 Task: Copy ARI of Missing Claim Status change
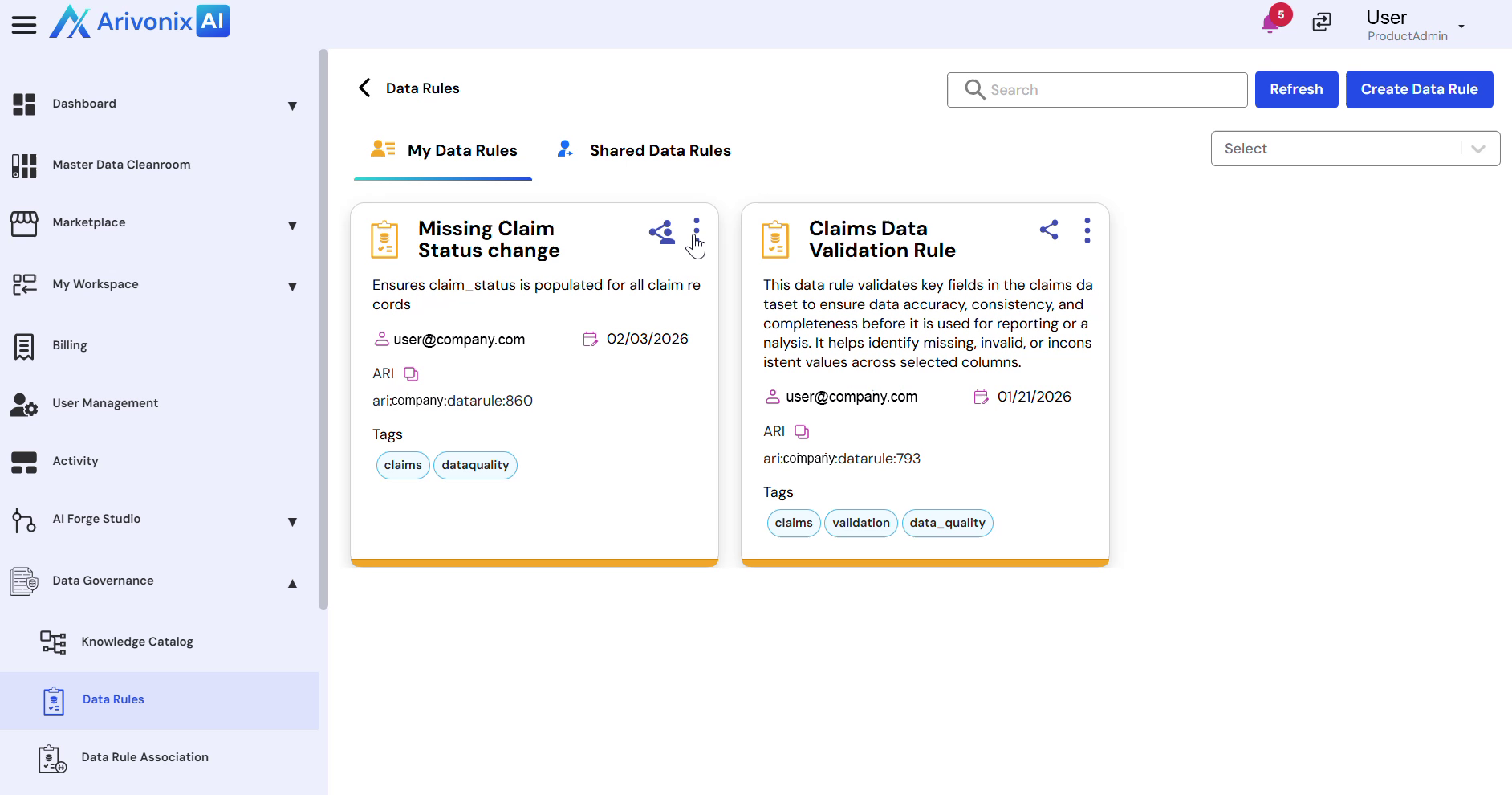click(411, 374)
